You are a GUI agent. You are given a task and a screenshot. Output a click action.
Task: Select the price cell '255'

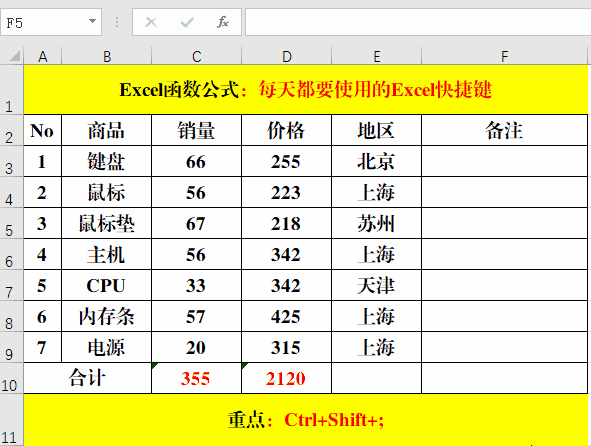(x=286, y=161)
